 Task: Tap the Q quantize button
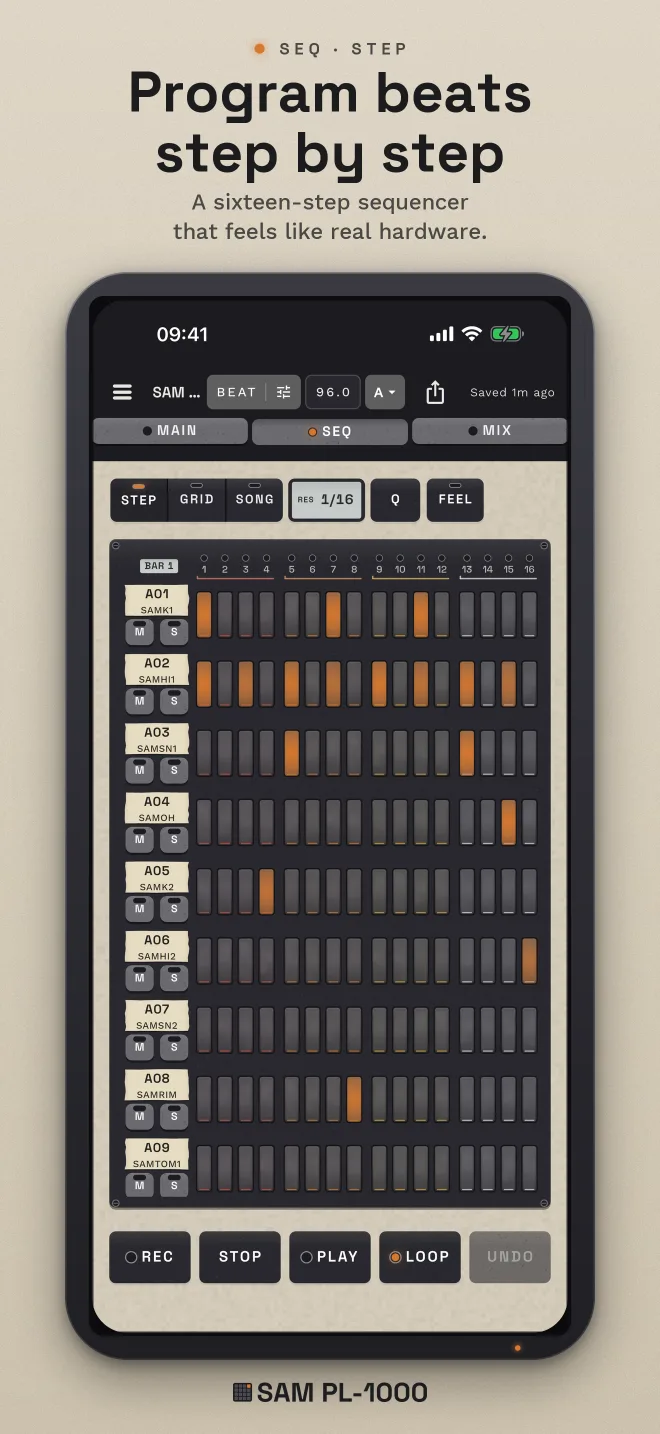tap(395, 499)
